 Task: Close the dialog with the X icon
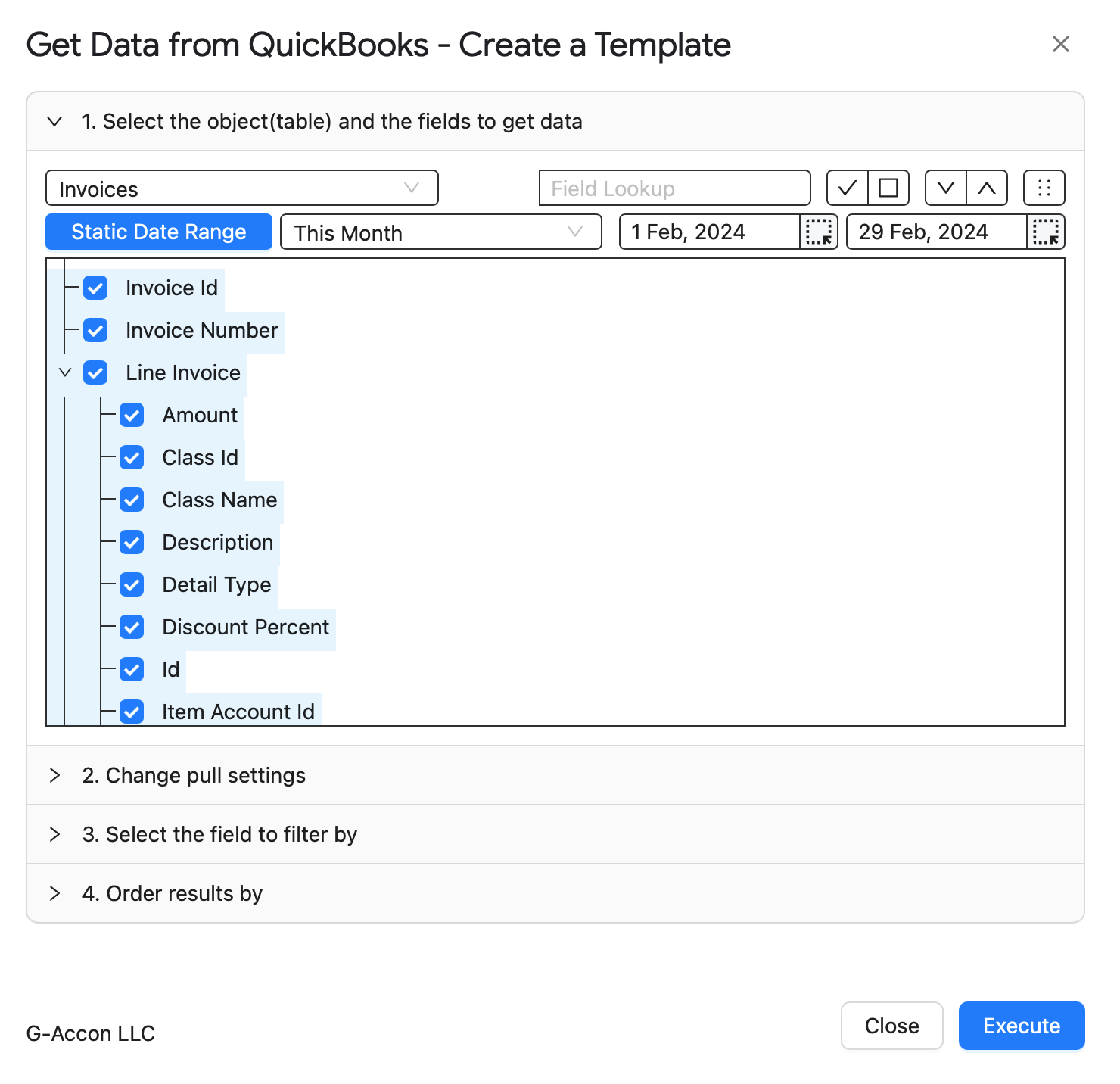(1061, 44)
